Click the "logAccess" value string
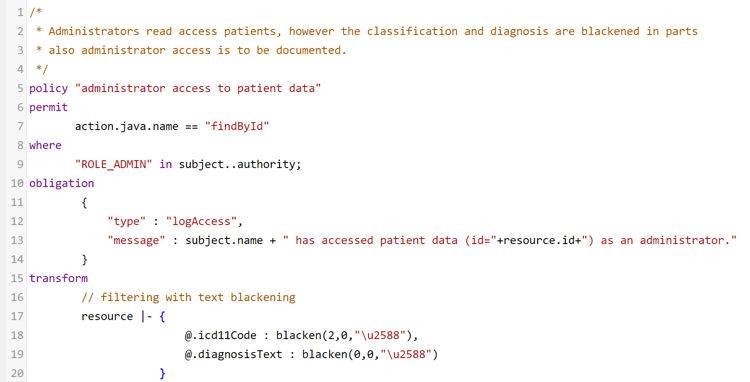The width and height of the screenshot is (750, 382). (x=201, y=221)
